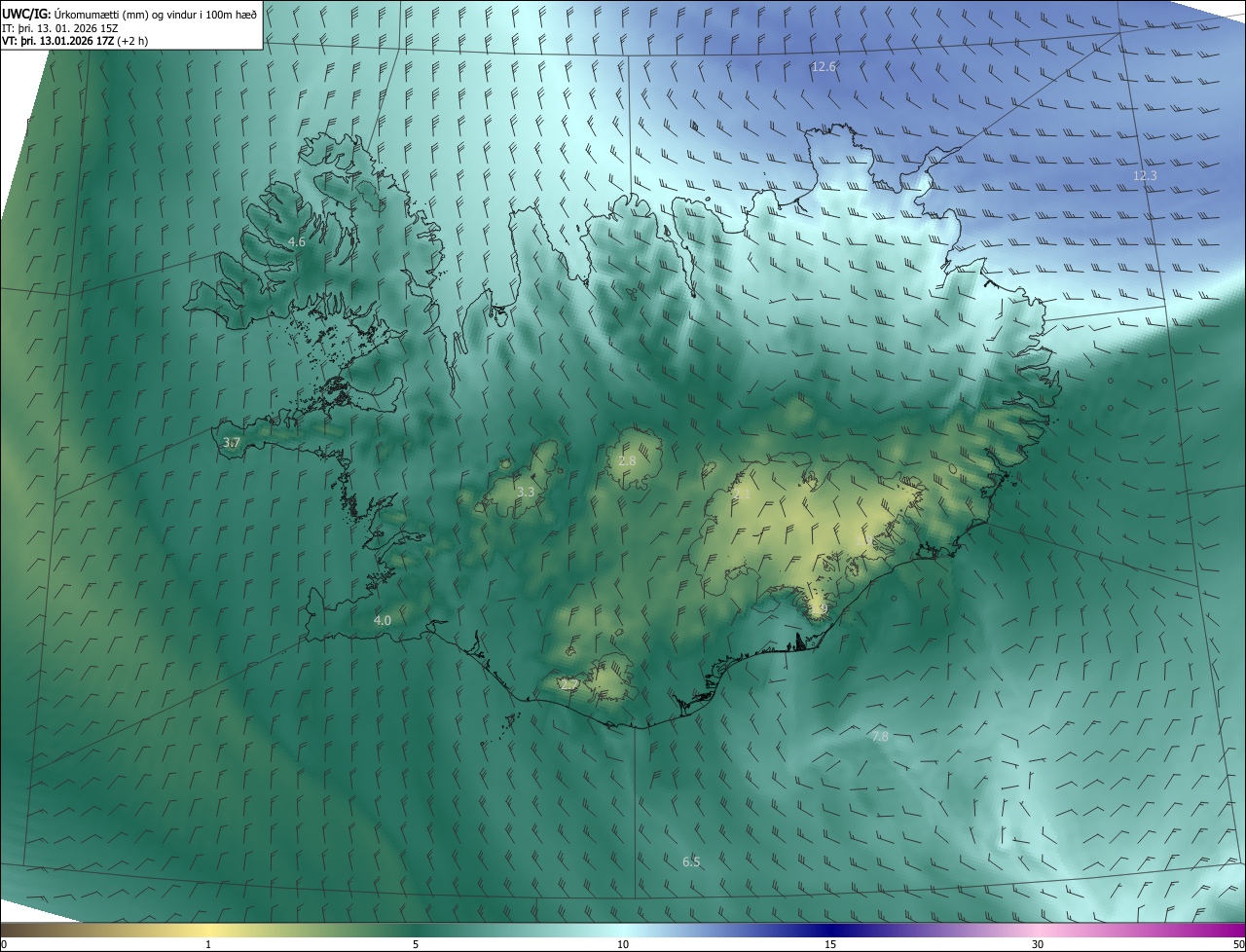The width and height of the screenshot is (1246, 952).
Task: Click the 4.0 value label on the map
Action: (383, 621)
